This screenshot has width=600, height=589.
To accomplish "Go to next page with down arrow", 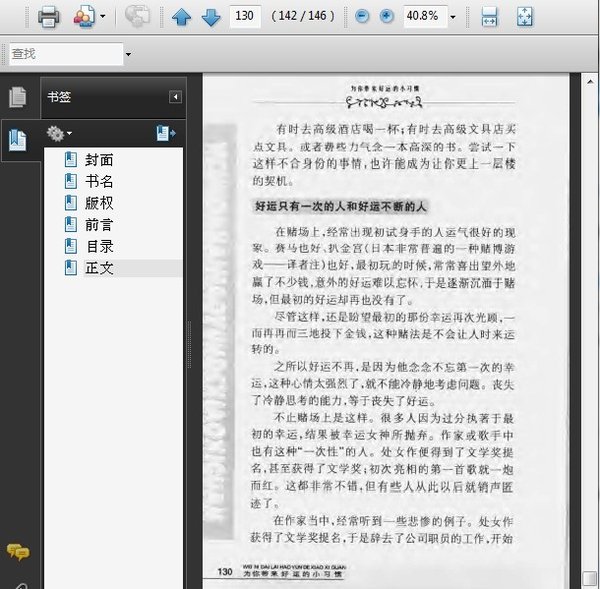I will point(211,17).
